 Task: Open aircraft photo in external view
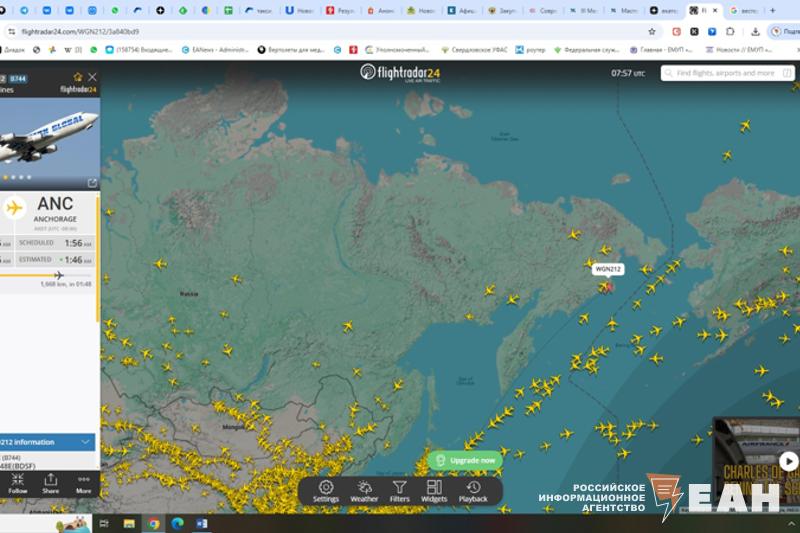(x=93, y=182)
